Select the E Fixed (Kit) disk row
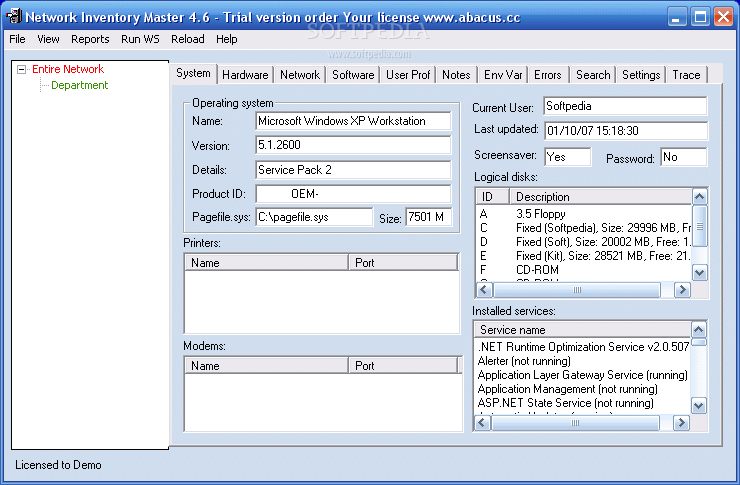740x485 pixels. (x=584, y=256)
